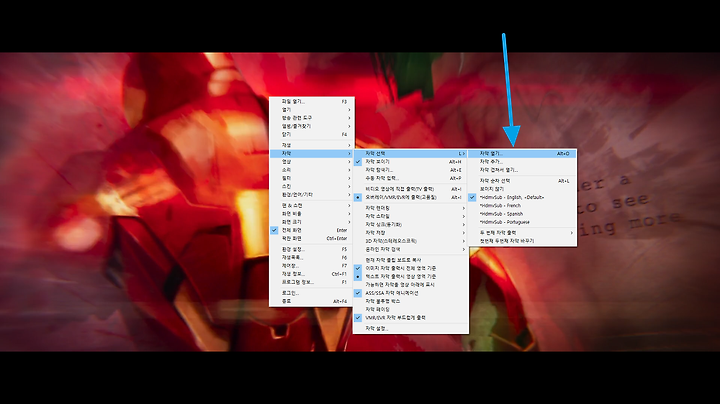Open the '자막 선택' (Select Subtitle) submenu row
Image resolution: width=720 pixels, height=404 pixels.
[x=411, y=153]
